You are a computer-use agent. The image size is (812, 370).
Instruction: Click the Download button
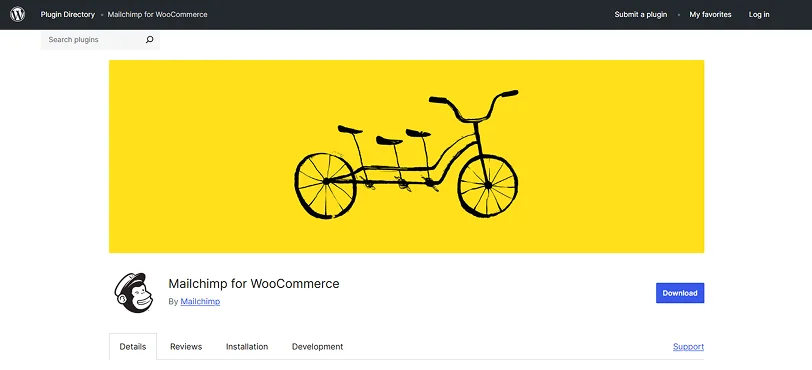coord(680,293)
